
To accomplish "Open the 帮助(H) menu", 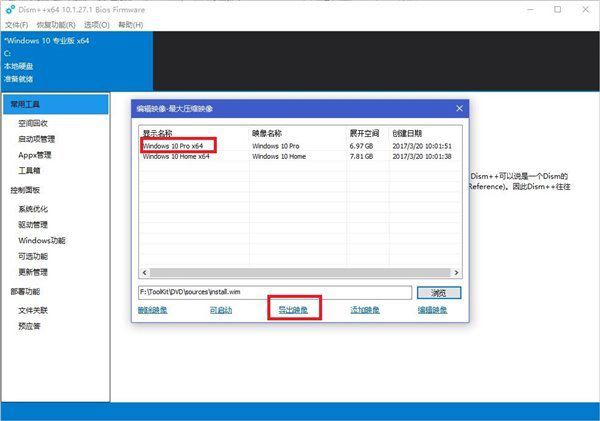I will [131, 22].
